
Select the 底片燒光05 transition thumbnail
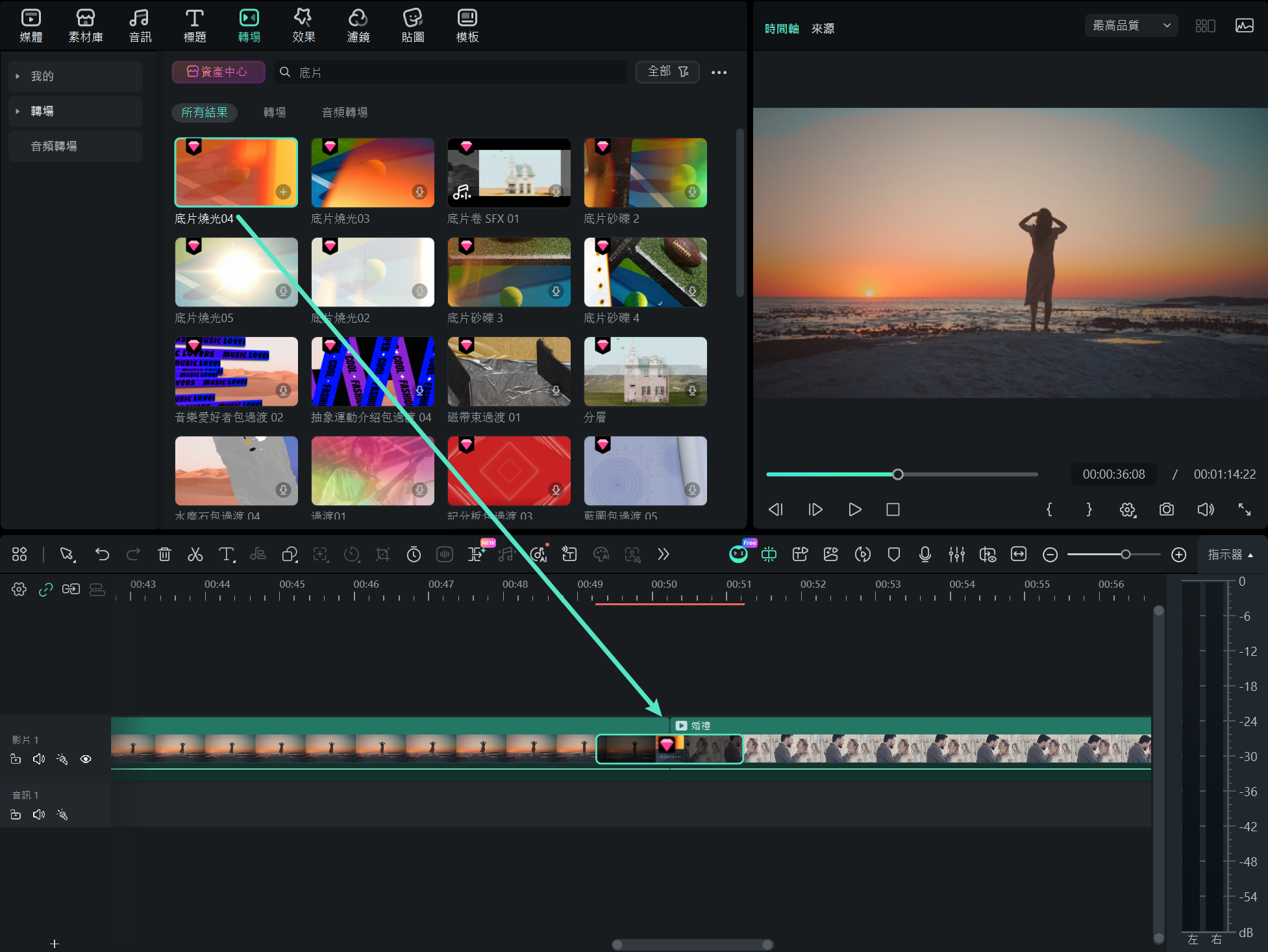click(x=236, y=272)
